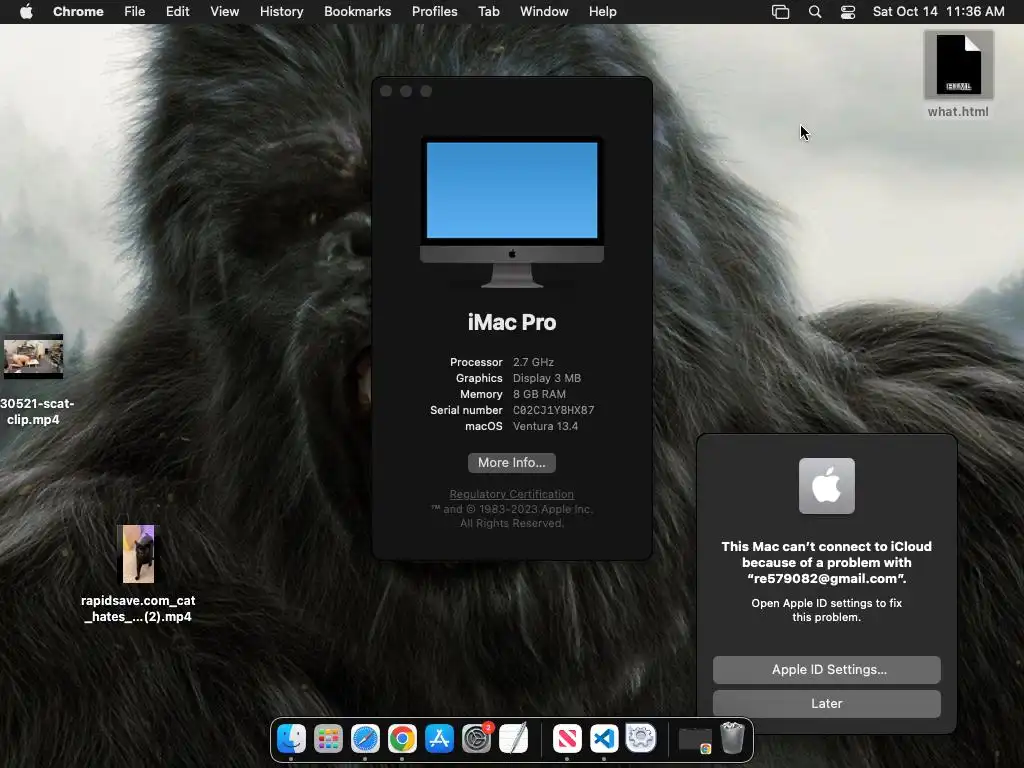
Task: Select the what.html desktop file
Action: [x=958, y=75]
